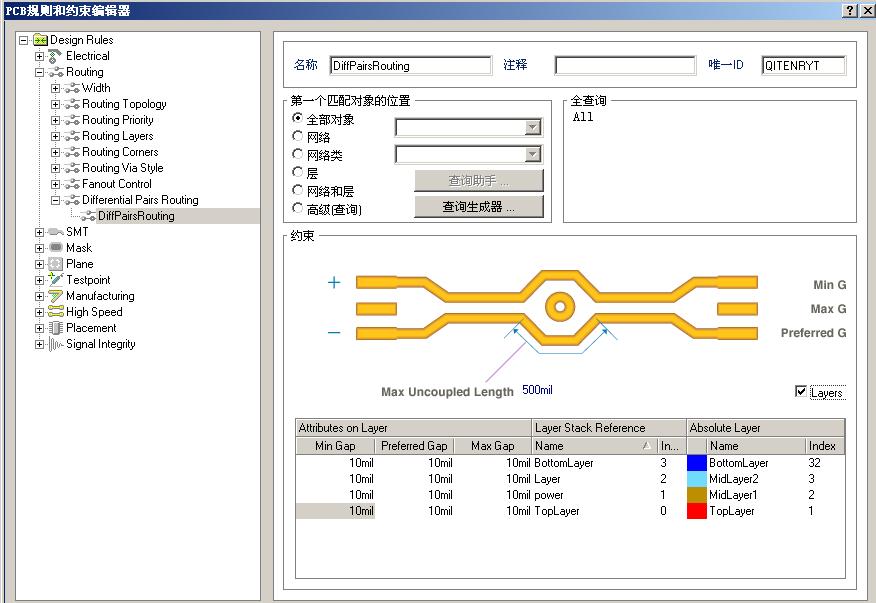876x603 pixels.
Task: Sort by Layer Stack Reference Name header
Action: 594,446
